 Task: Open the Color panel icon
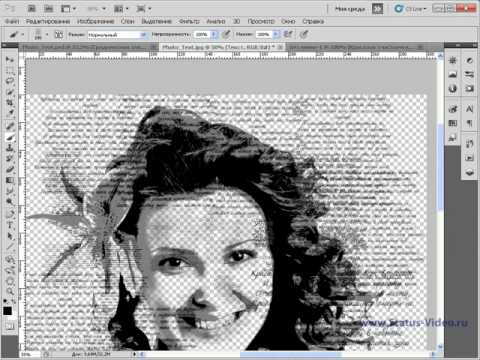tap(452, 109)
